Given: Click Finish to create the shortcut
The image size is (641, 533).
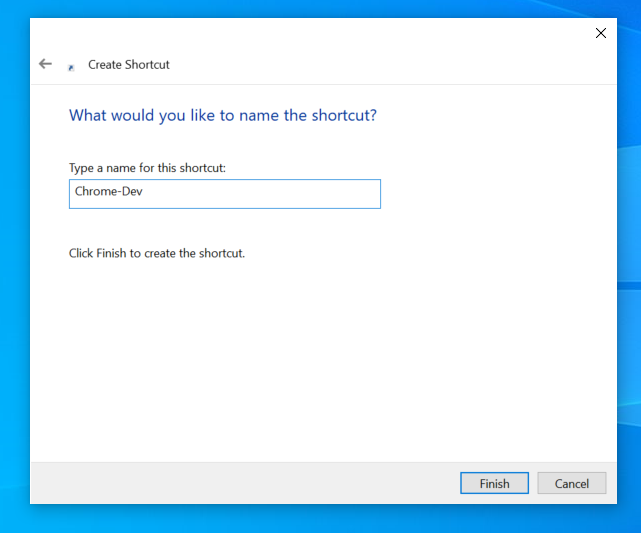Looking at the screenshot, I should pyautogui.click(x=494, y=483).
